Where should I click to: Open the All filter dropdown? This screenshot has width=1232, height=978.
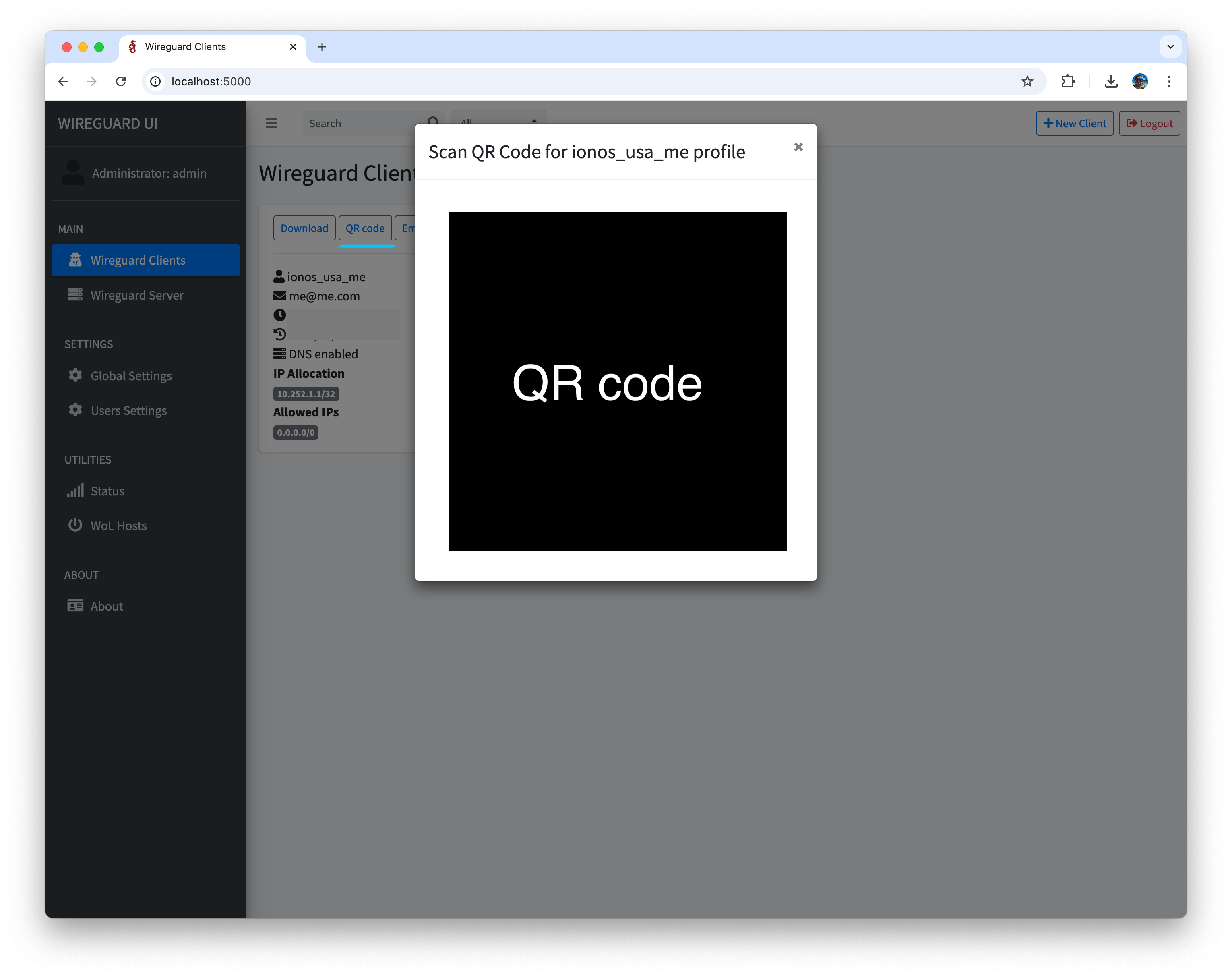tap(497, 122)
